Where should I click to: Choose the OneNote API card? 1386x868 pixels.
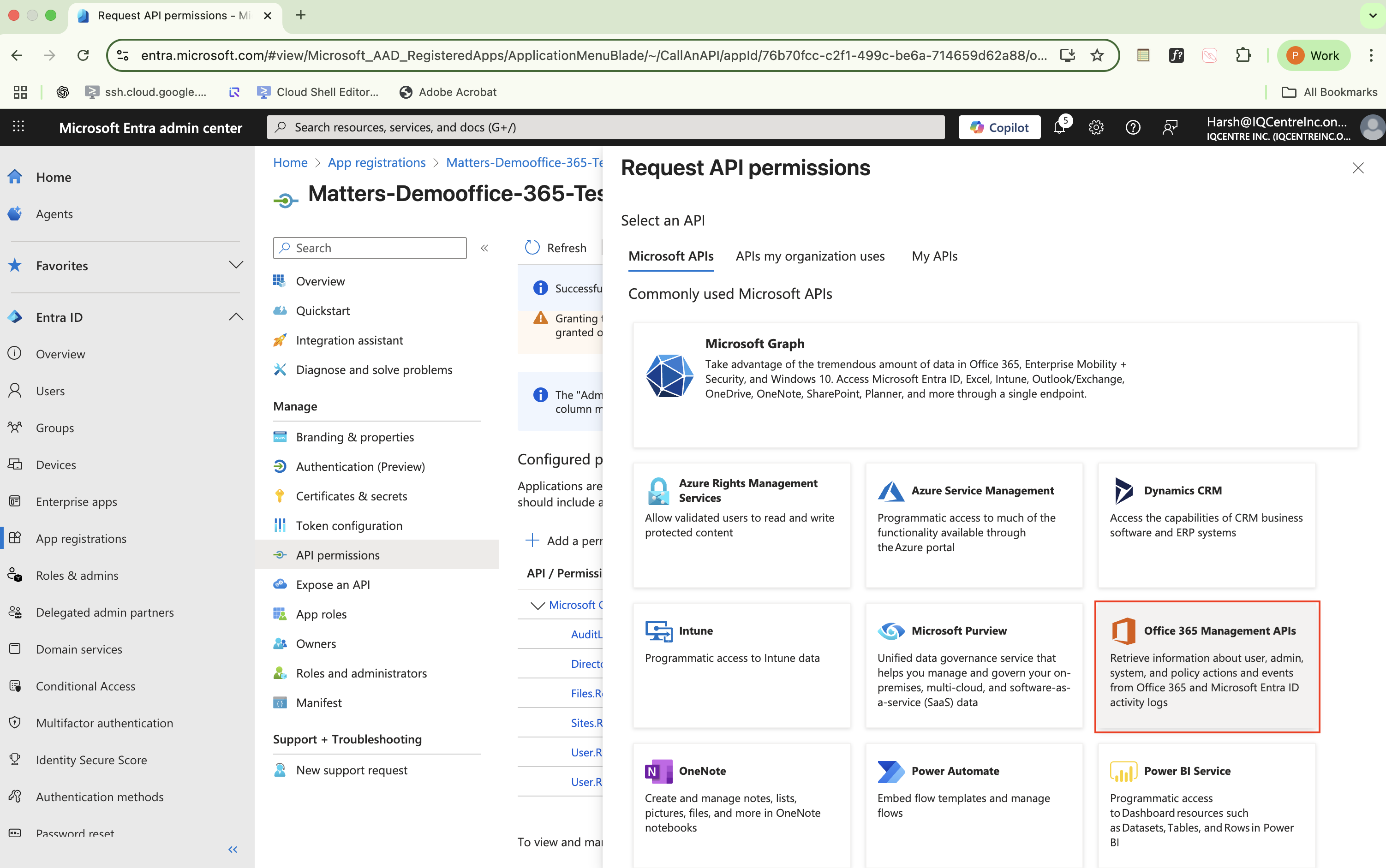pos(741,805)
